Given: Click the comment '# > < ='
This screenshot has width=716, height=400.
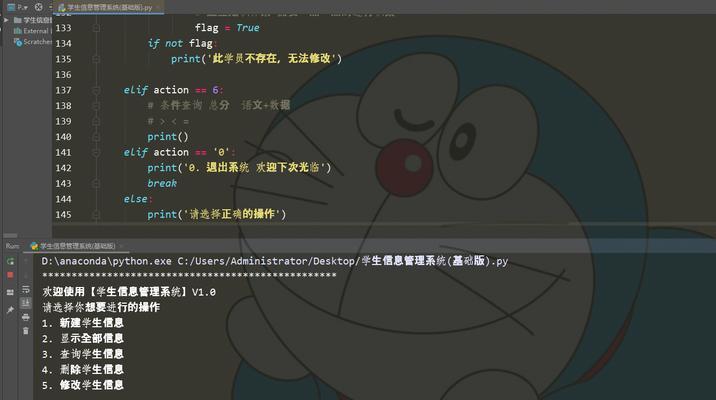Looking at the screenshot, I should [x=168, y=121].
